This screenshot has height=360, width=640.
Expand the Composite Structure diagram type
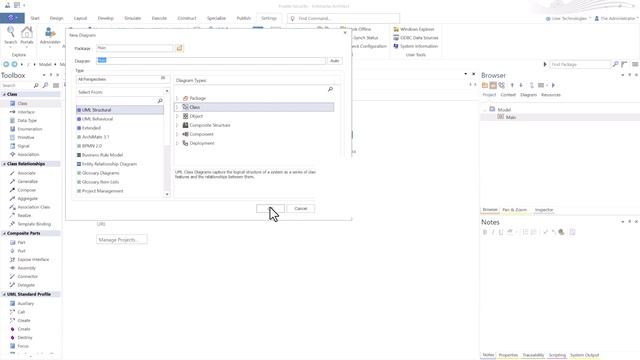coord(177,125)
